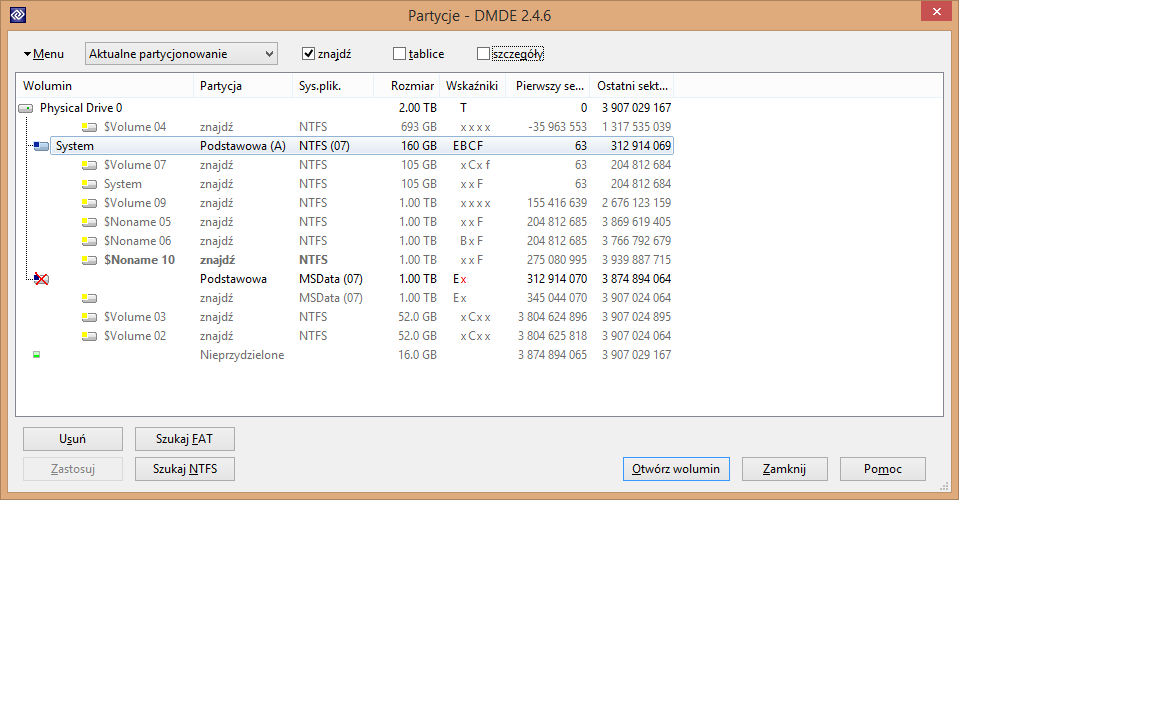Click 'Otwórz wolumin' button
The height and width of the screenshot is (720, 1152).
(676, 469)
